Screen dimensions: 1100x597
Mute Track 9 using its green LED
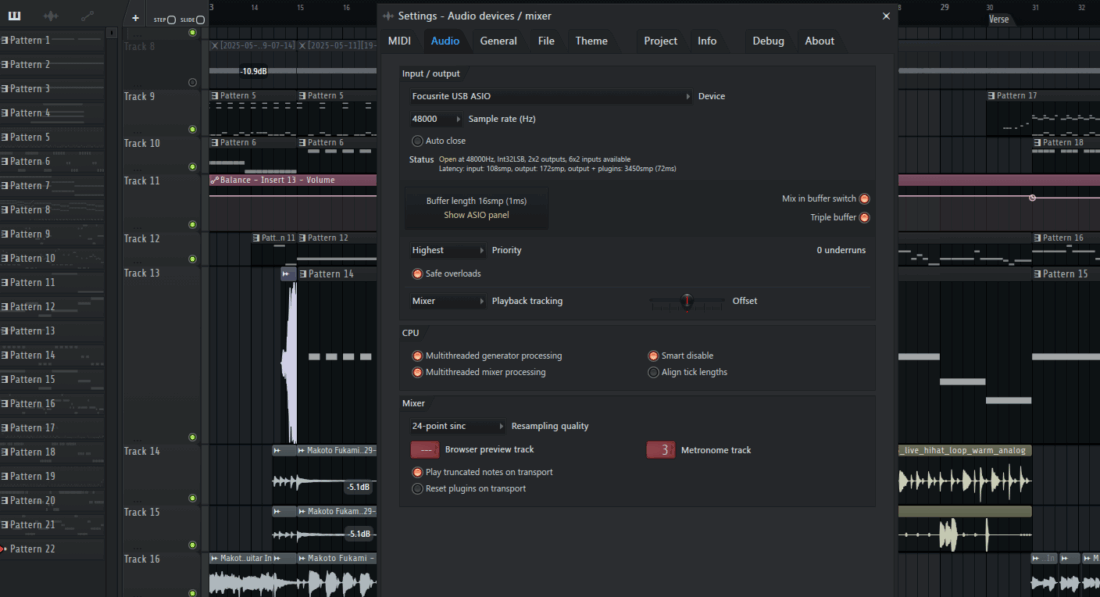pyautogui.click(x=192, y=129)
